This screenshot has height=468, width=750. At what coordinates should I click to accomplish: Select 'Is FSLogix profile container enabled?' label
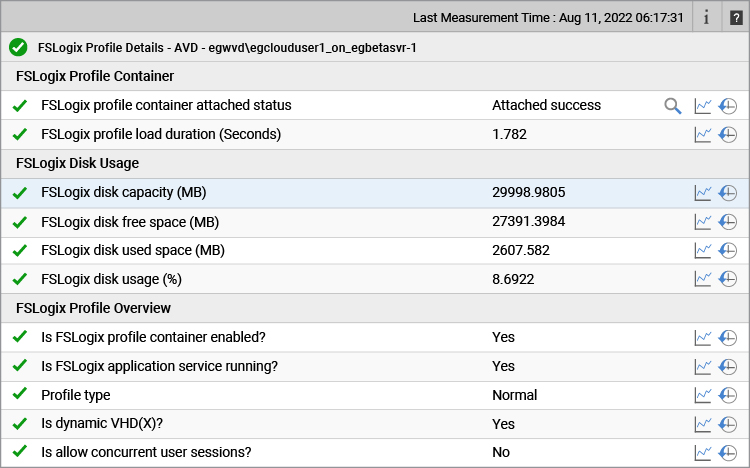tap(153, 337)
